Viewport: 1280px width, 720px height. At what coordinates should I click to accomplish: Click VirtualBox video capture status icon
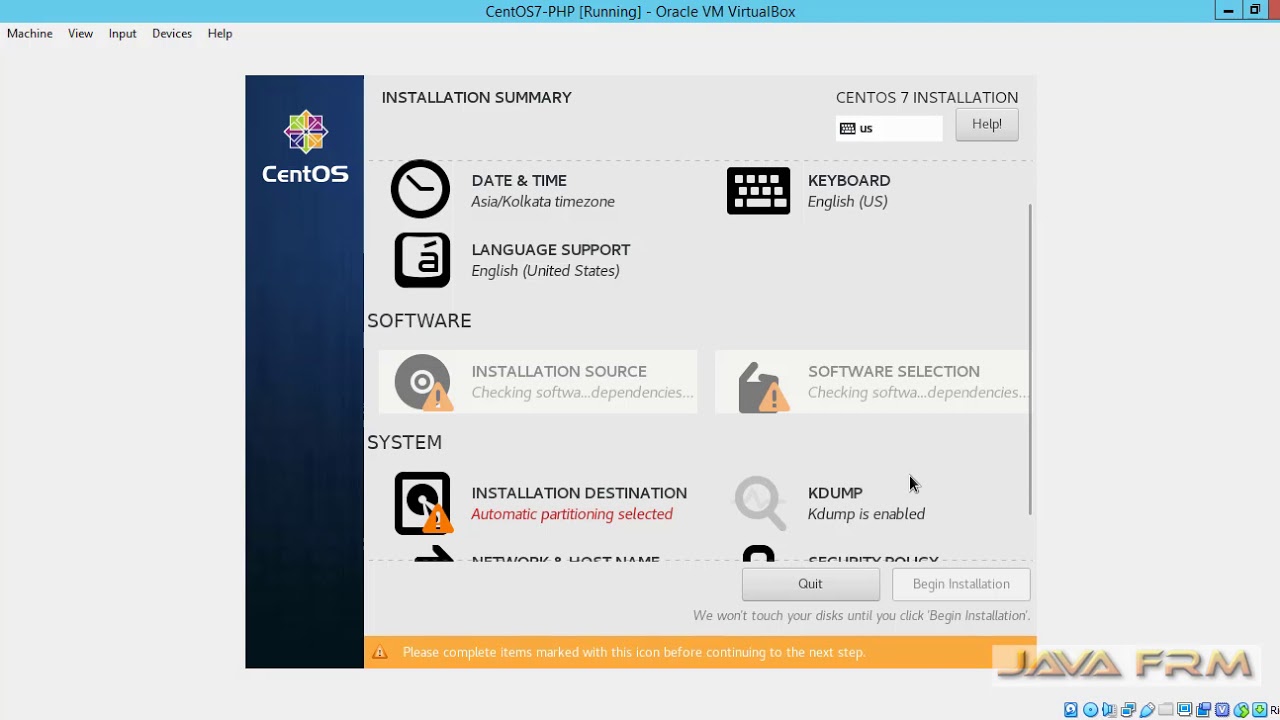[x=1204, y=709]
